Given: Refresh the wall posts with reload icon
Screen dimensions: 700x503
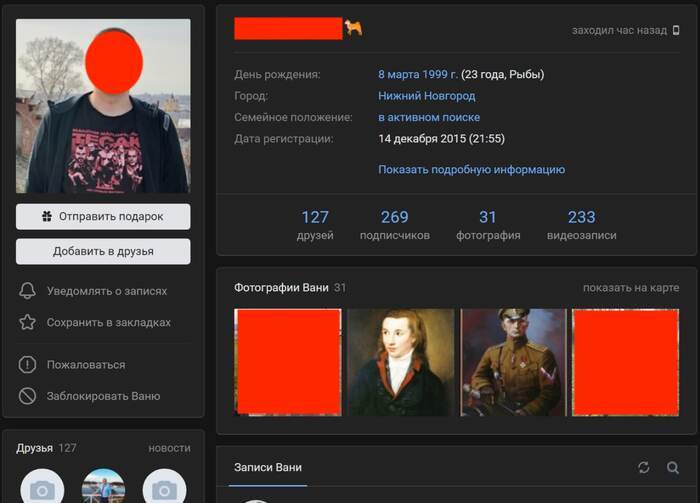Looking at the screenshot, I should coord(643,467).
